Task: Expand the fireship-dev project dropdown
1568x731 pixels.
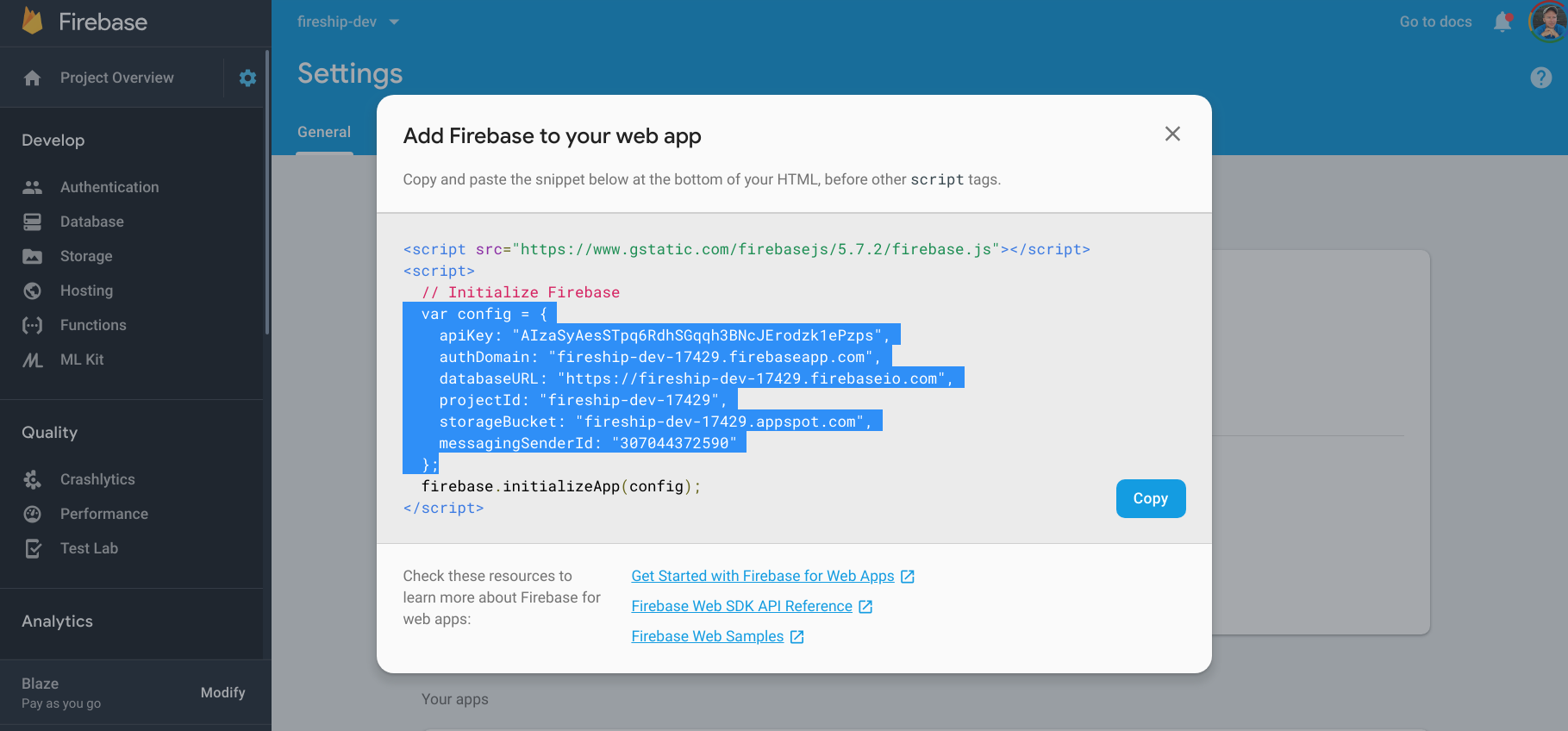Action: 348,22
